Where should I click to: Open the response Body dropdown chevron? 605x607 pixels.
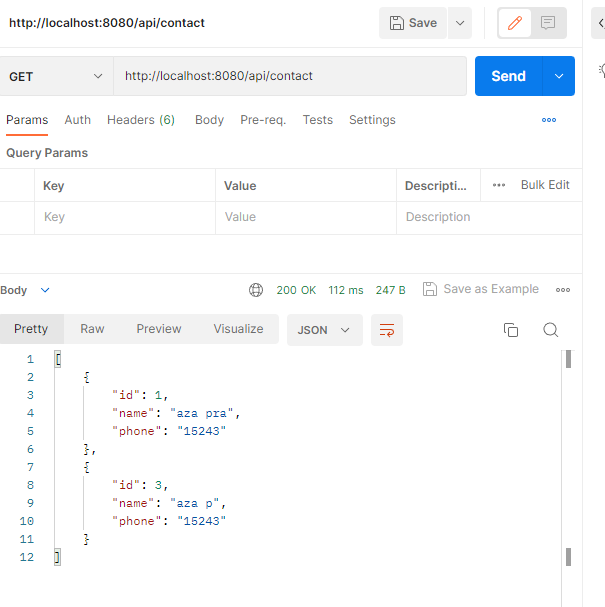[x=45, y=290]
